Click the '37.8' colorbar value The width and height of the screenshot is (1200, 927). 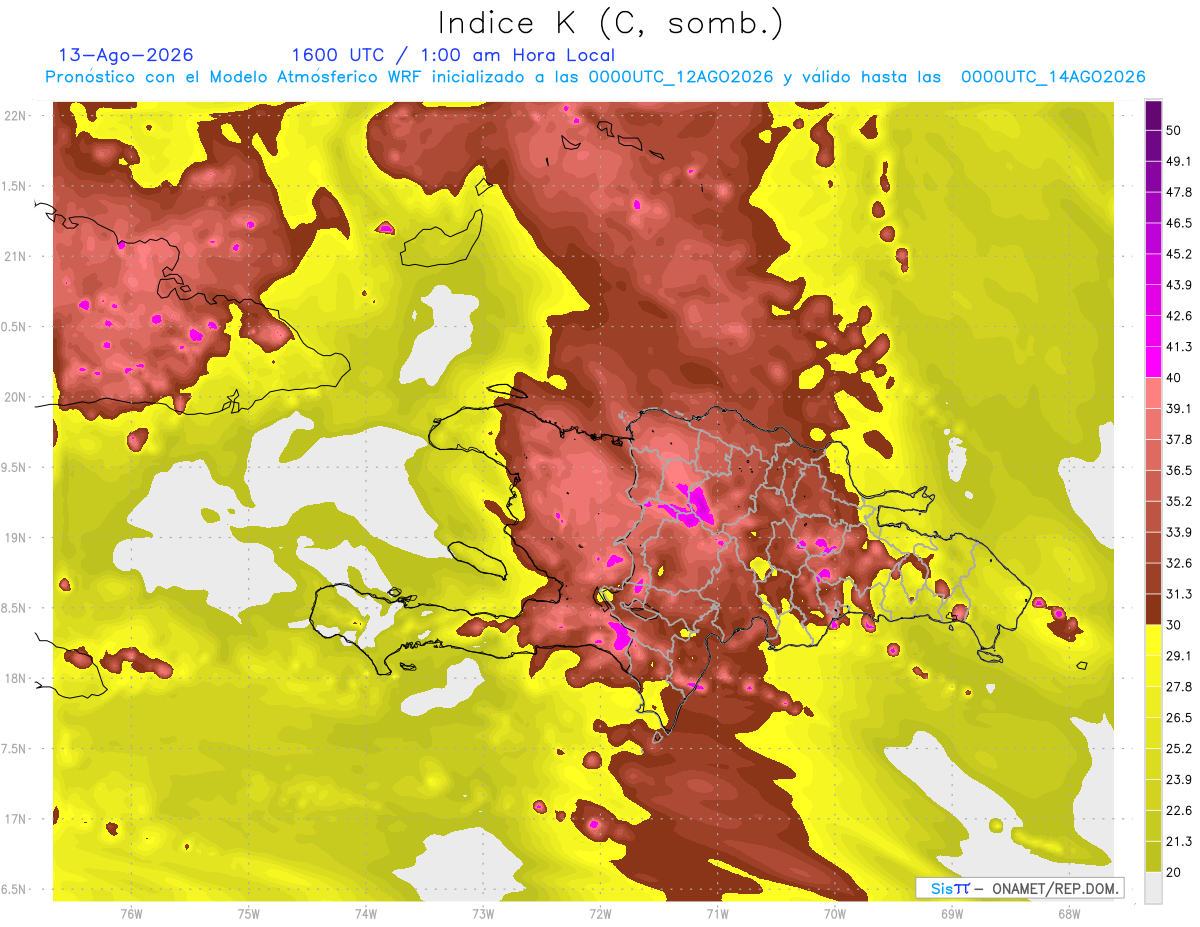1178,439
